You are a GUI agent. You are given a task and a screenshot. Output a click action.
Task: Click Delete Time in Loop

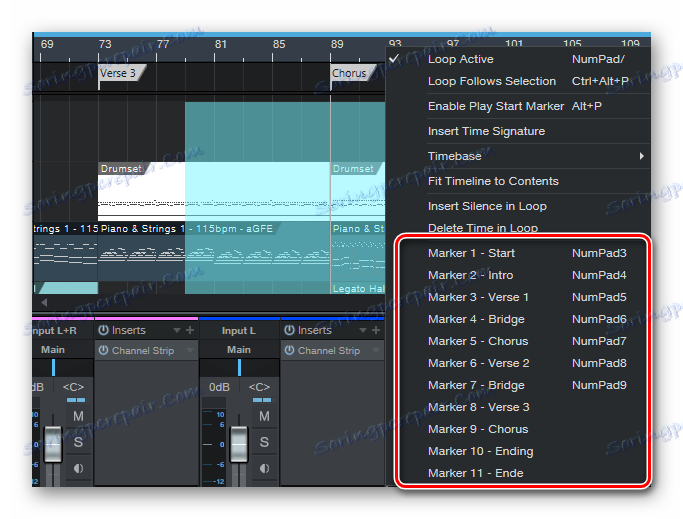click(518, 227)
